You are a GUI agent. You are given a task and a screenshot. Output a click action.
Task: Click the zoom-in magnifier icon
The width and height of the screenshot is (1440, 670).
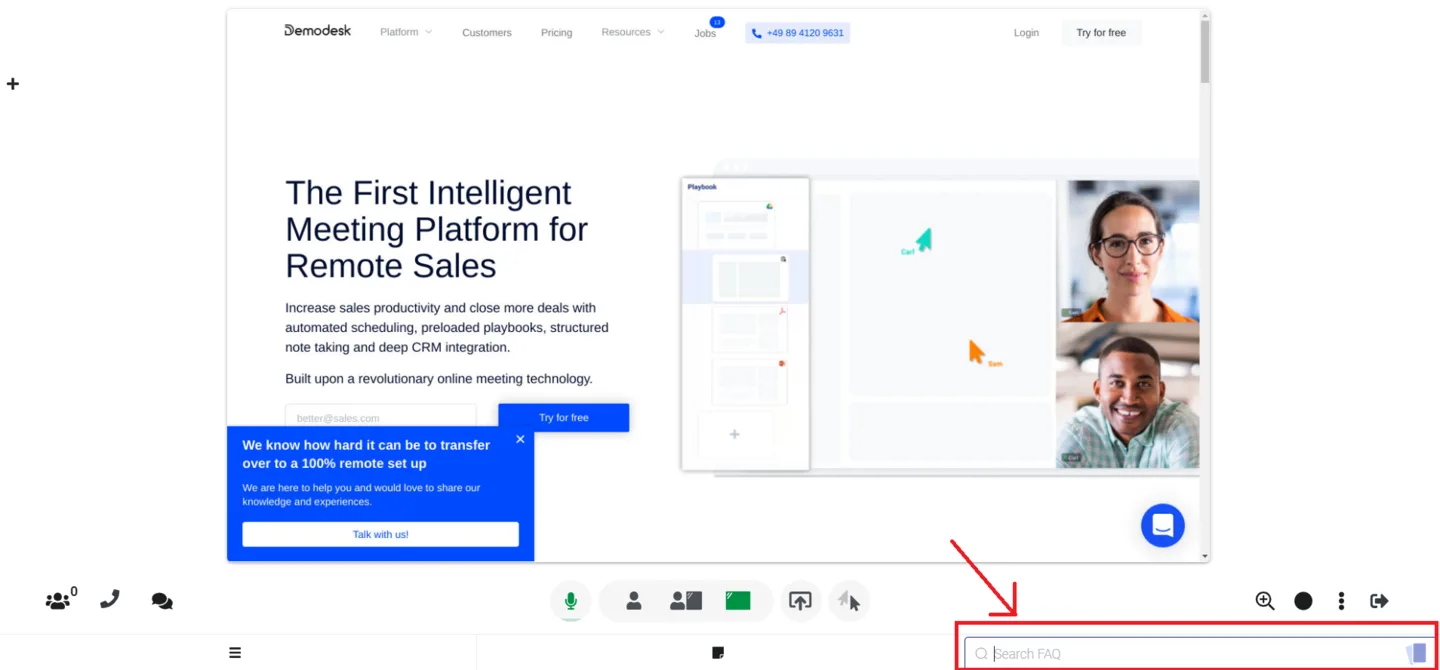[1265, 601]
